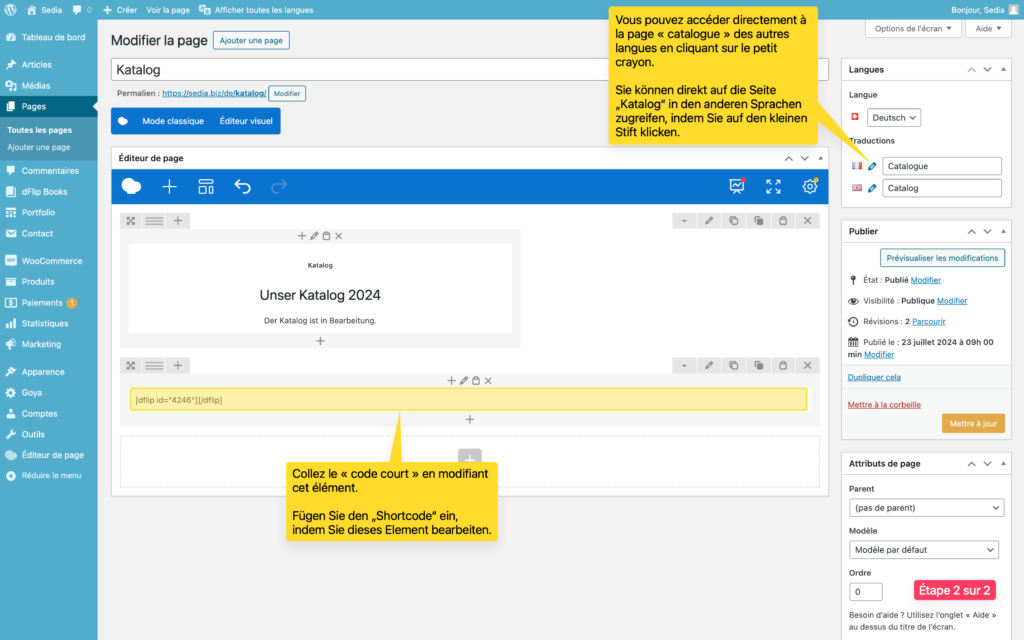Image resolution: width=1024 pixels, height=640 pixels.
Task: Toggle the Publier panel arrow
Action: (x=1005, y=231)
